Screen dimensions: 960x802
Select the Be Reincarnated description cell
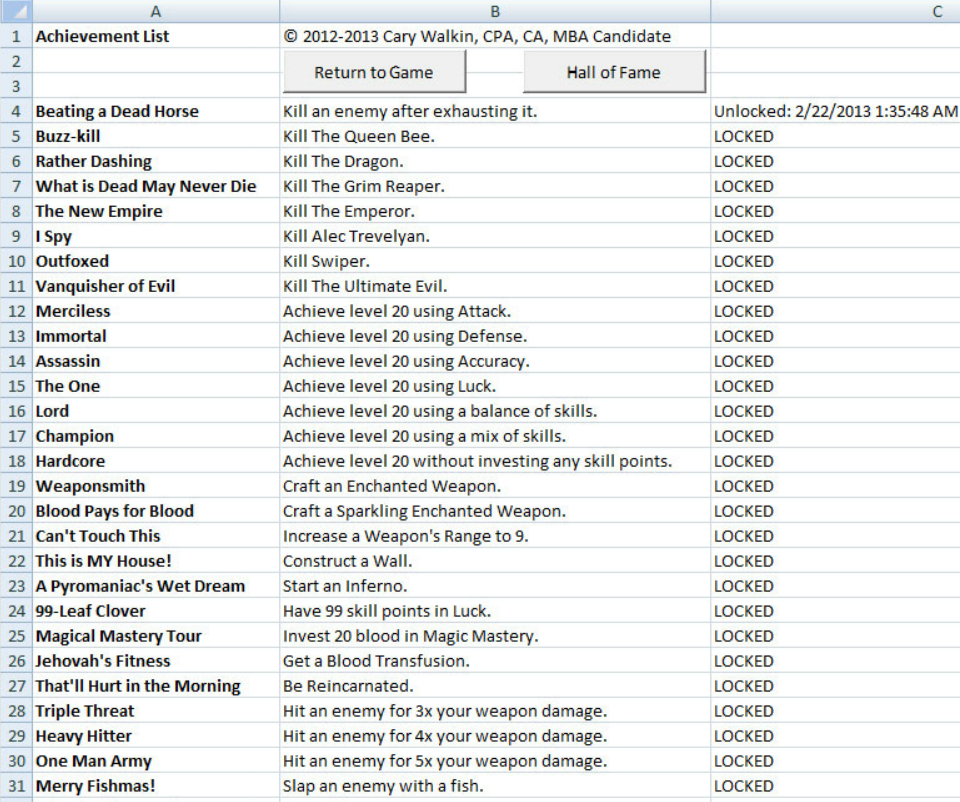coord(495,686)
